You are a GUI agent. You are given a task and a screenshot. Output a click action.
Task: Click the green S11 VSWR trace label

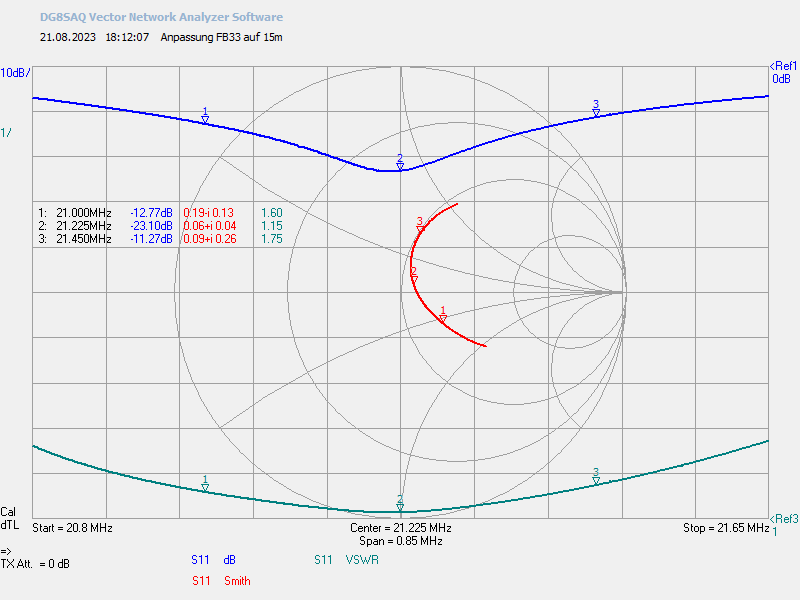pyautogui.click(x=346, y=560)
